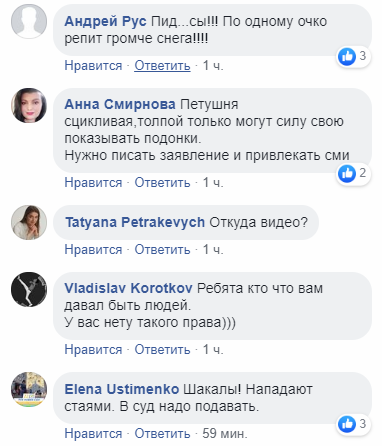Like Анна Смирнова's comment via Нравится
382x446 pixels.
tap(93, 183)
